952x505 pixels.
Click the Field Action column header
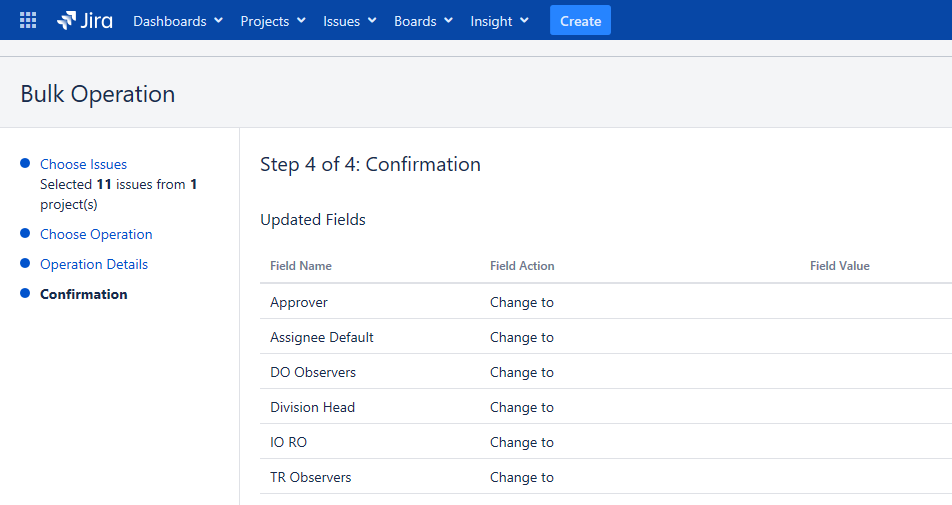point(522,266)
